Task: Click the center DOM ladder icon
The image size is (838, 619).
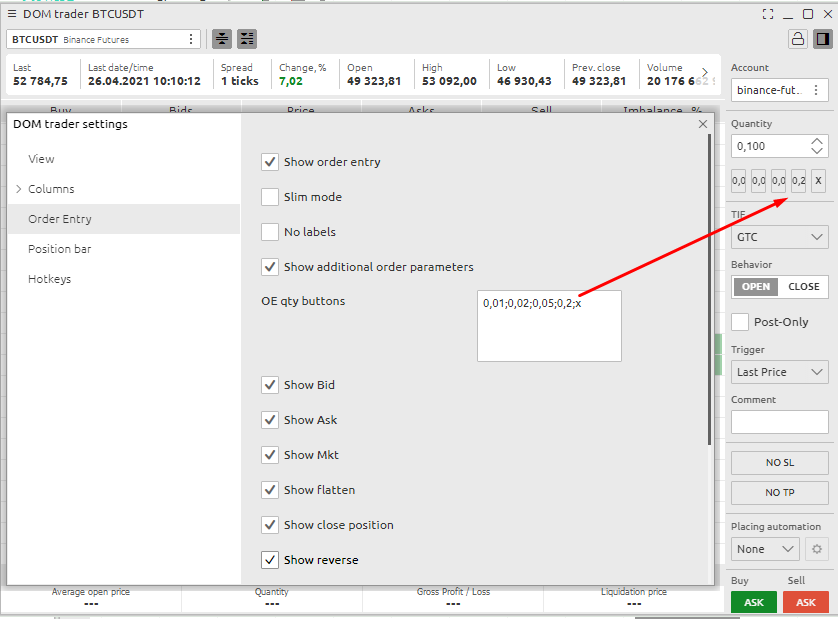Action: 222,39
